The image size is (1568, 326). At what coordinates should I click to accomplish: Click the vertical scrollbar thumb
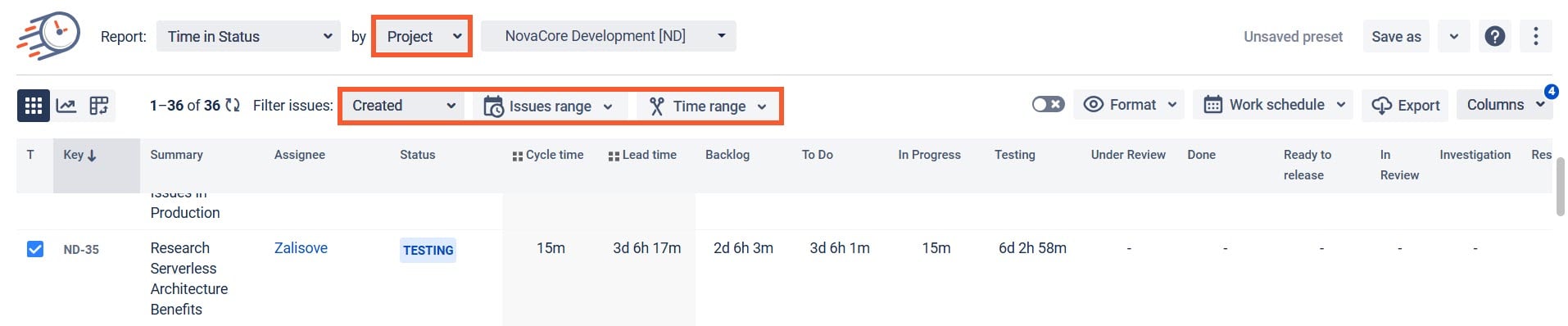point(1561,187)
